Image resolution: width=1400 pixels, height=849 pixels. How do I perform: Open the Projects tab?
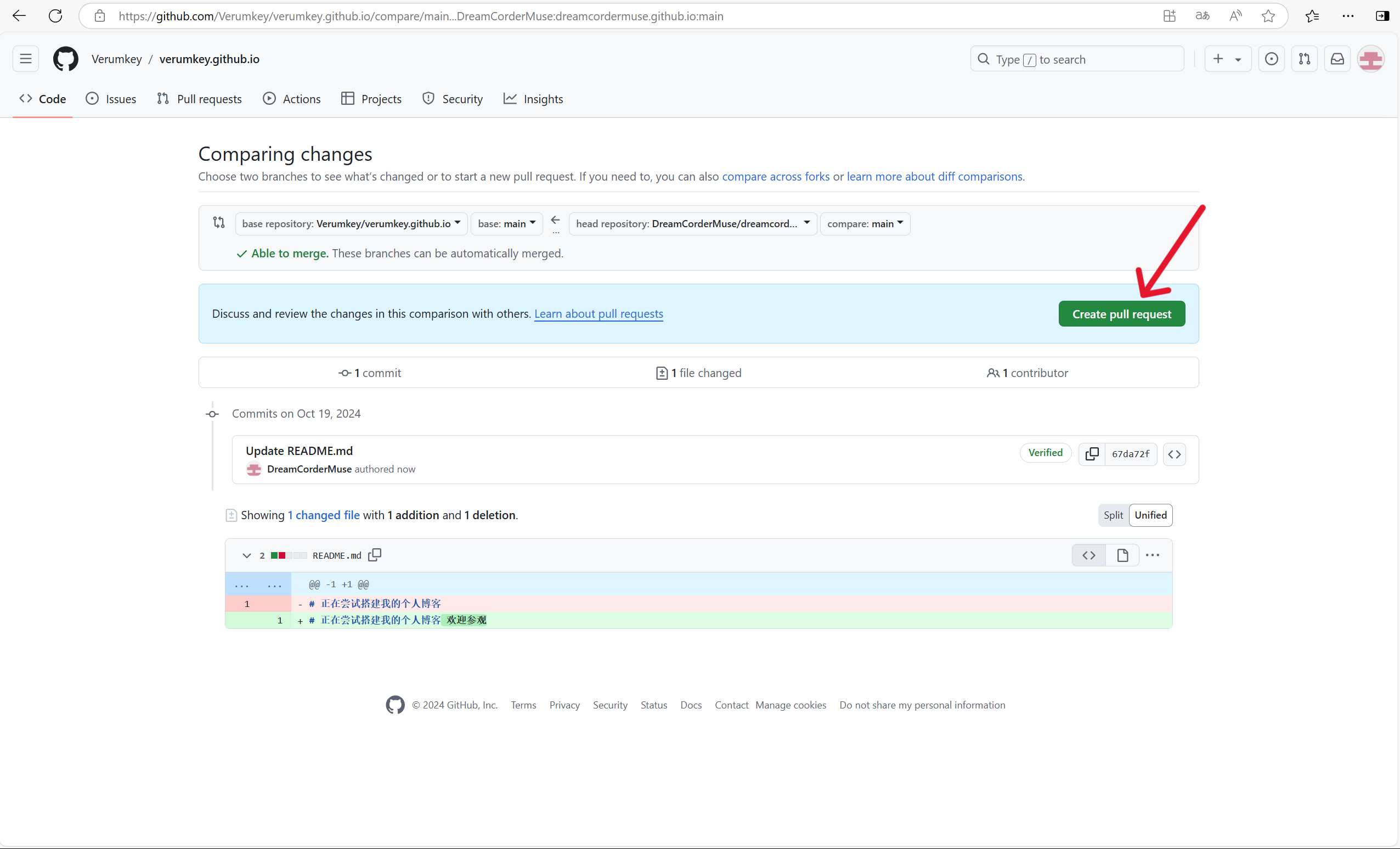pyautogui.click(x=371, y=99)
